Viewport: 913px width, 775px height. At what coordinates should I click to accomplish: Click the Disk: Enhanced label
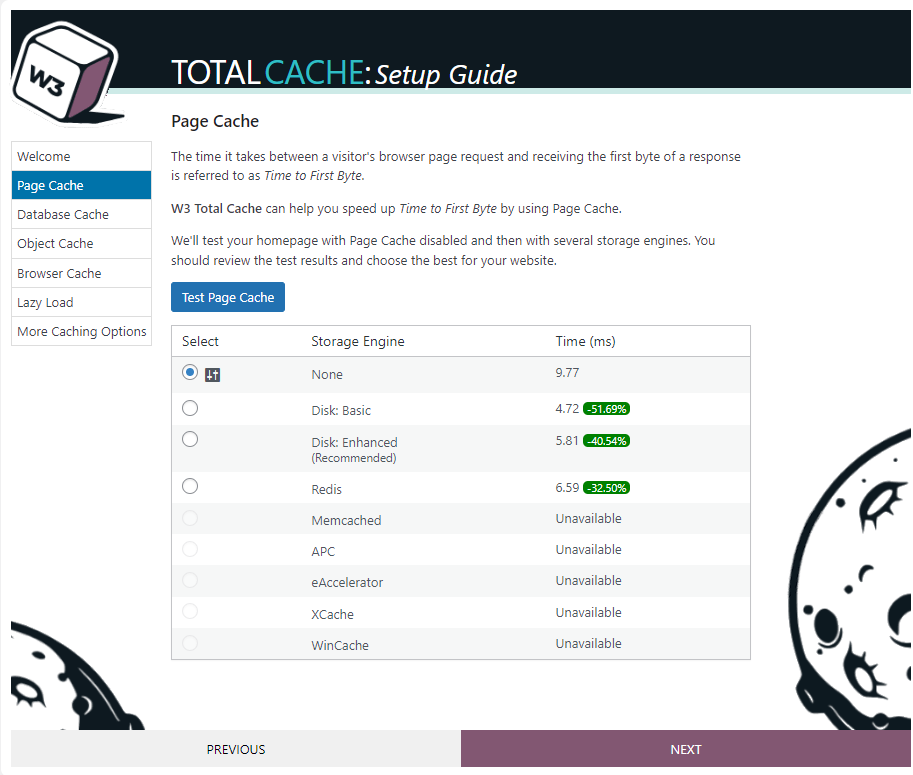[355, 443]
